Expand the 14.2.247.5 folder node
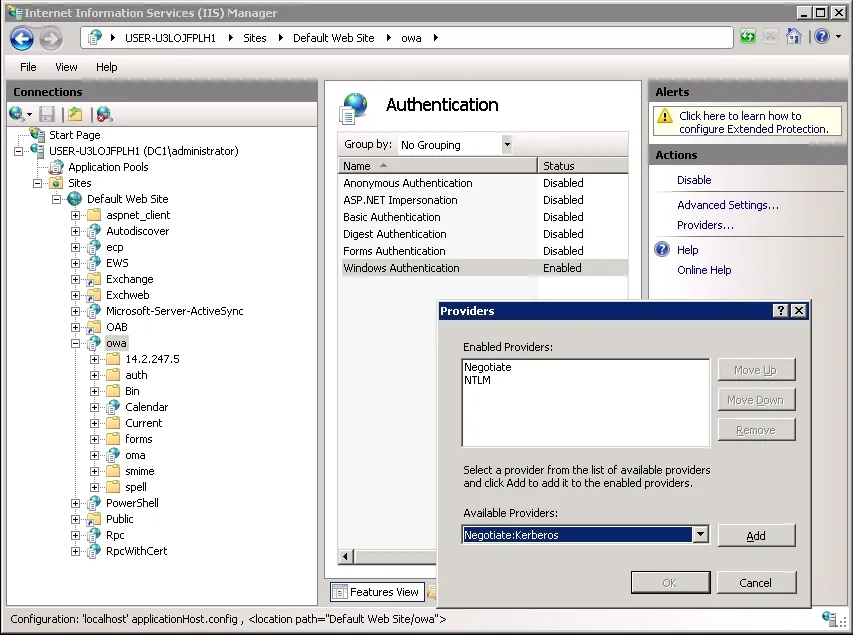This screenshot has height=635, width=853. click(95, 359)
